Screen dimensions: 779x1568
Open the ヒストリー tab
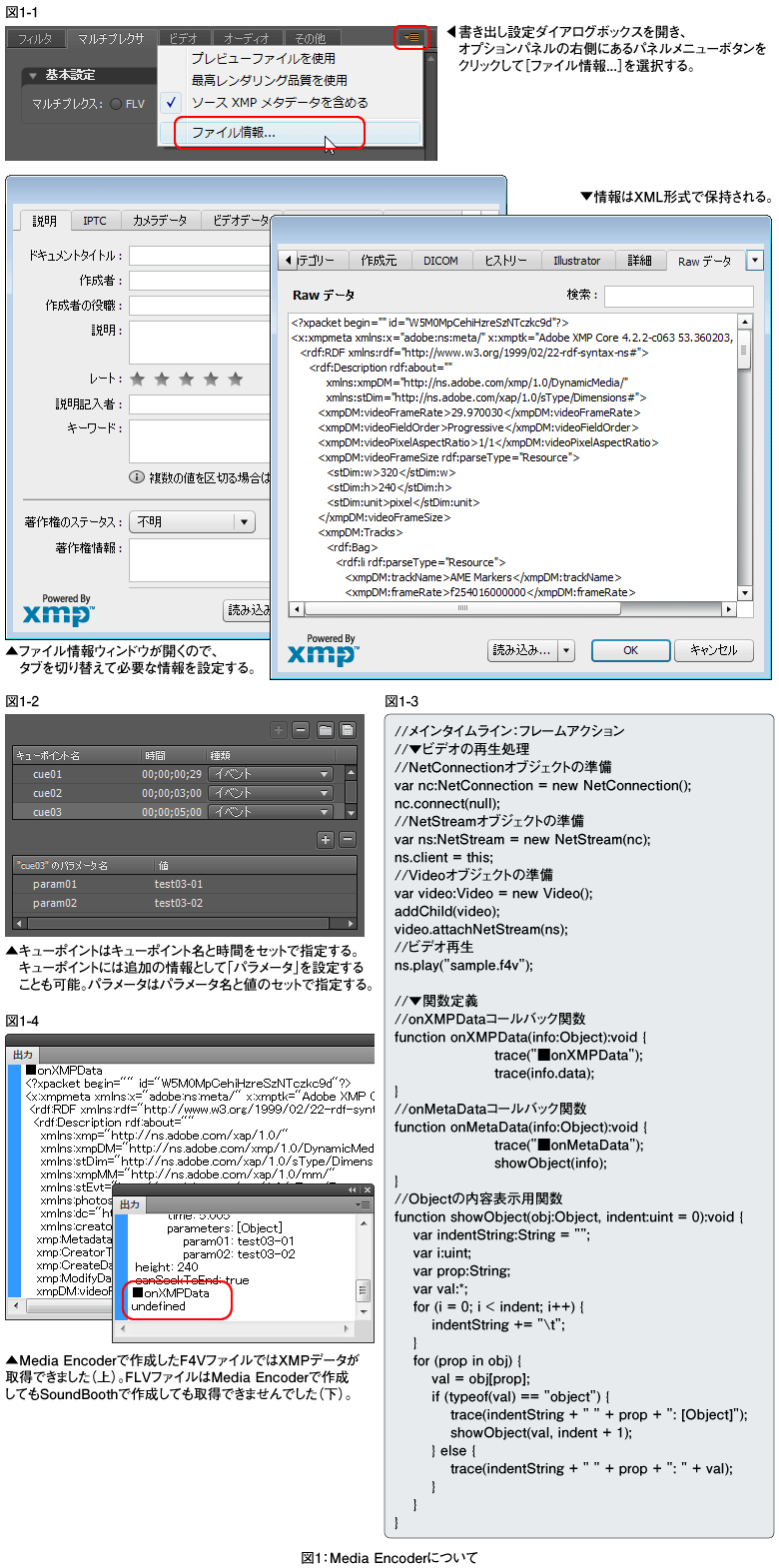click(505, 261)
